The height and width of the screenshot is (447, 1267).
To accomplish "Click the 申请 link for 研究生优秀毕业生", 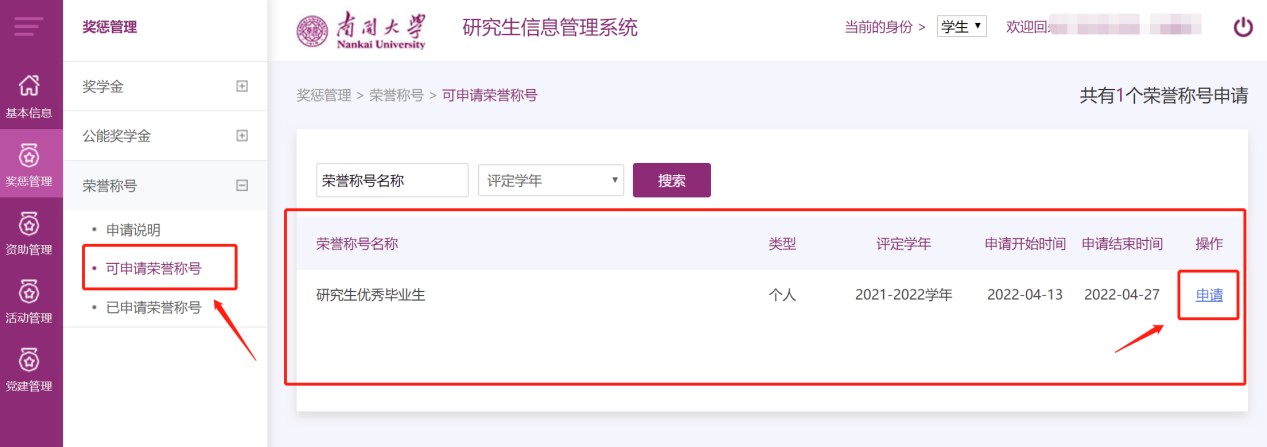I will 1209,295.
